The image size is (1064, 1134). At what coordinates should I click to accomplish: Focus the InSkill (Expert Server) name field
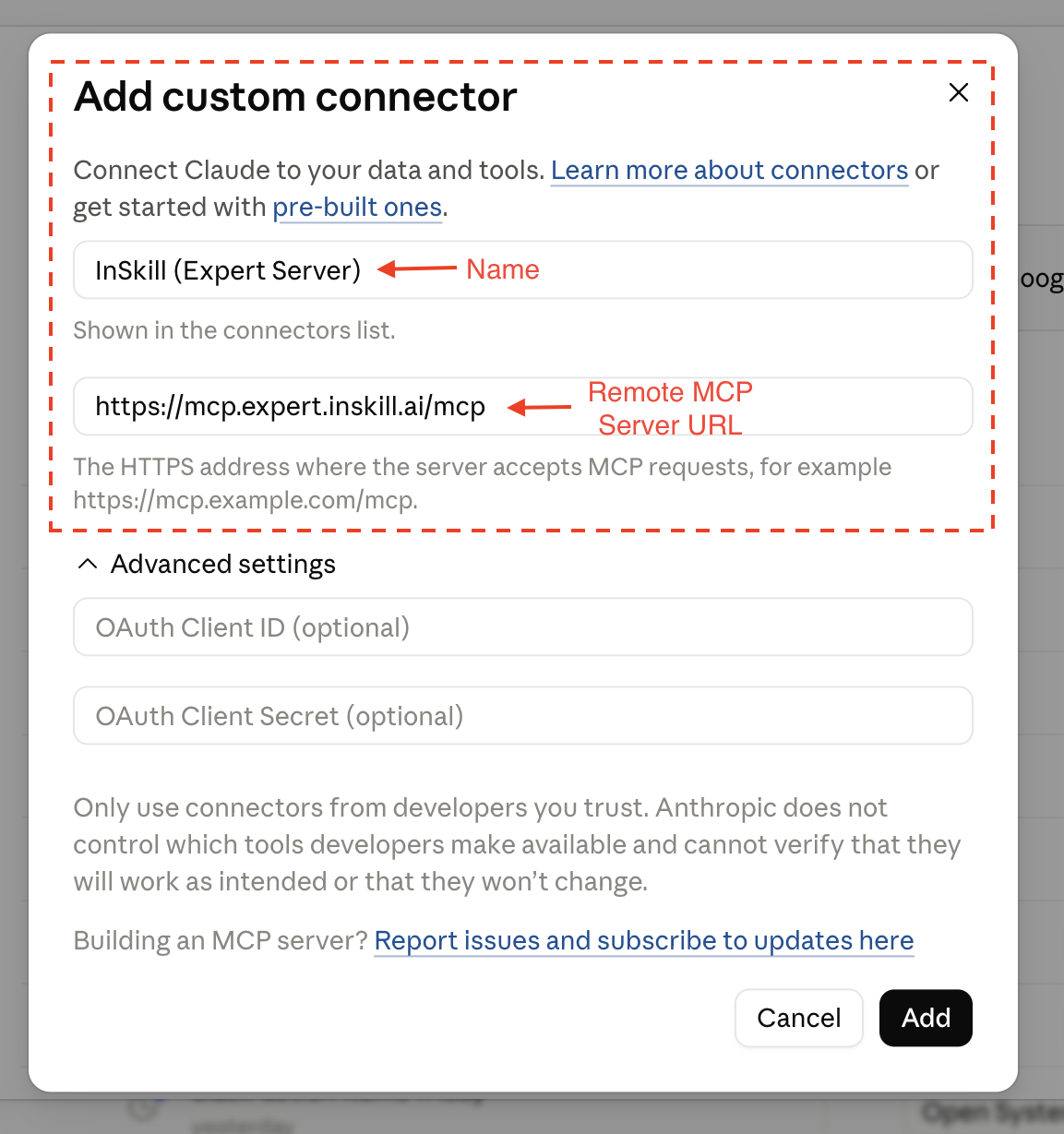[522, 269]
